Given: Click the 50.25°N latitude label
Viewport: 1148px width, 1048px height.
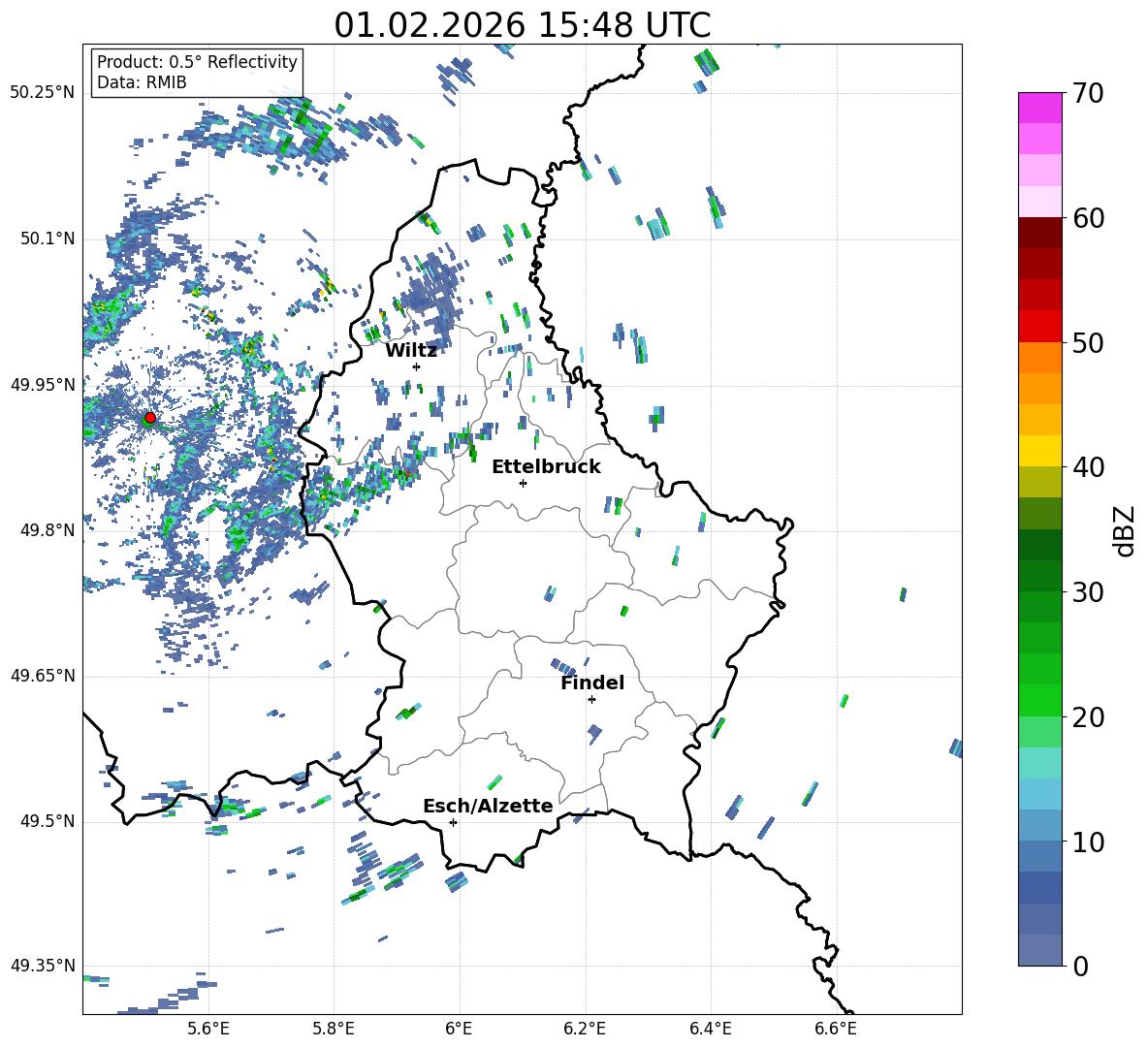Looking at the screenshot, I should pos(43,93).
